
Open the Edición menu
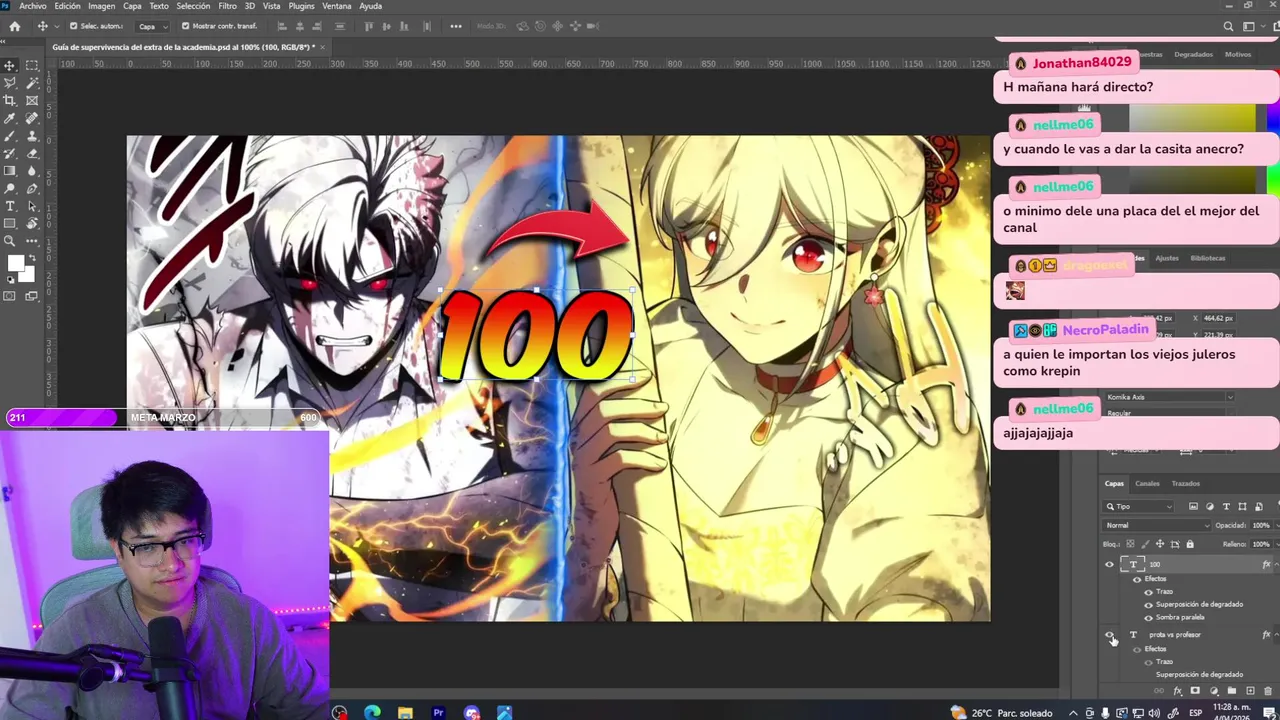point(67,6)
